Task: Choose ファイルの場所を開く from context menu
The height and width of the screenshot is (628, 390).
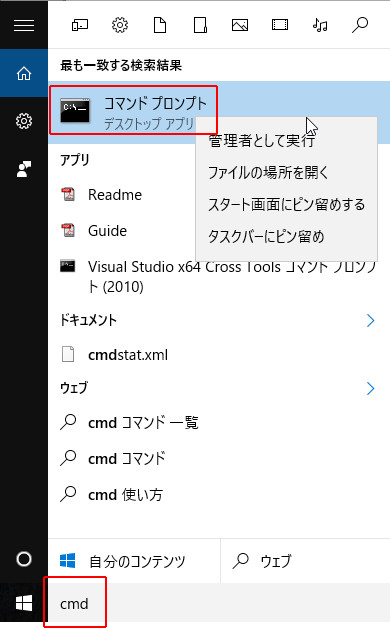Action: 286,173
